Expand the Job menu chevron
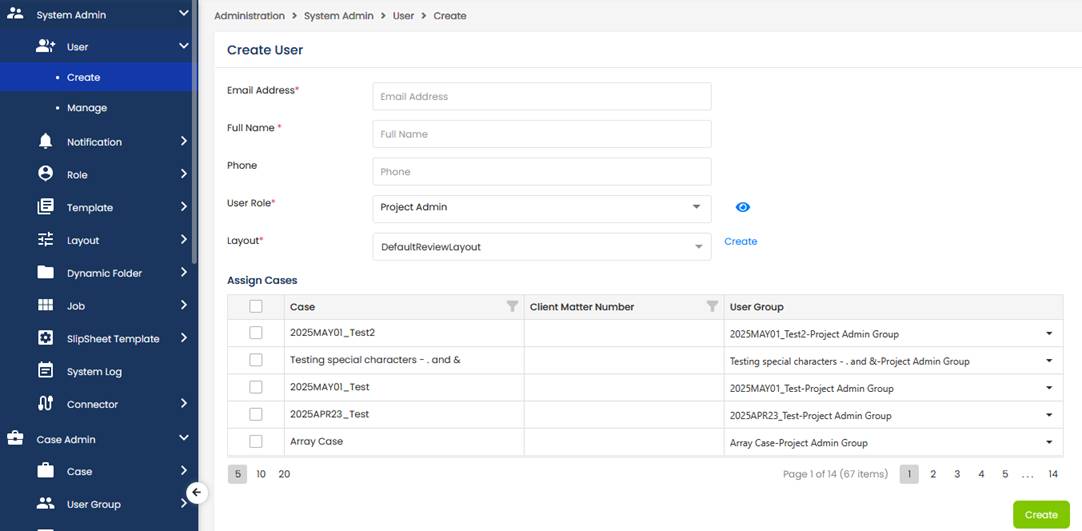Image resolution: width=1082 pixels, height=531 pixels. (184, 305)
